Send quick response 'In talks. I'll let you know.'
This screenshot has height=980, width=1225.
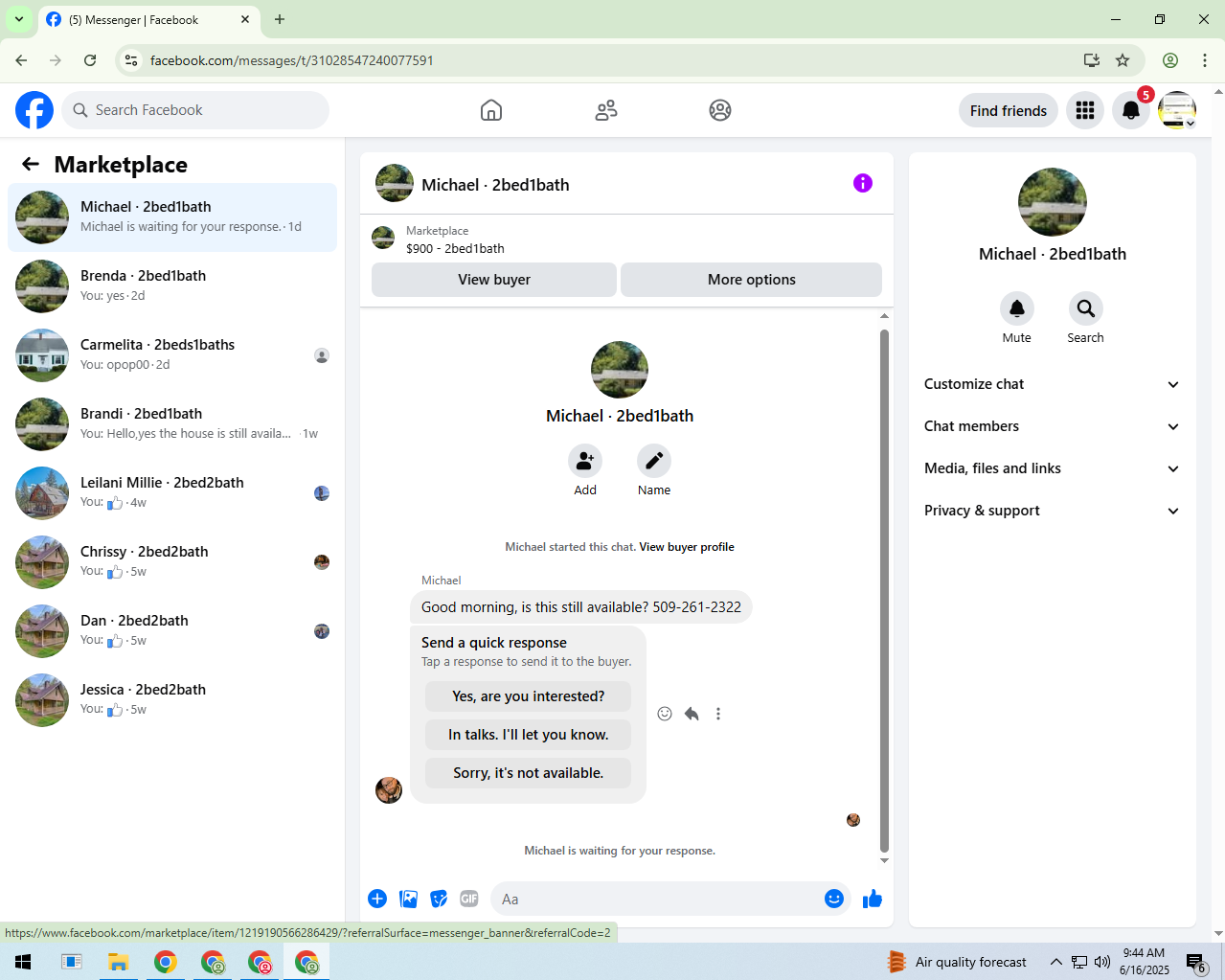coord(529,735)
